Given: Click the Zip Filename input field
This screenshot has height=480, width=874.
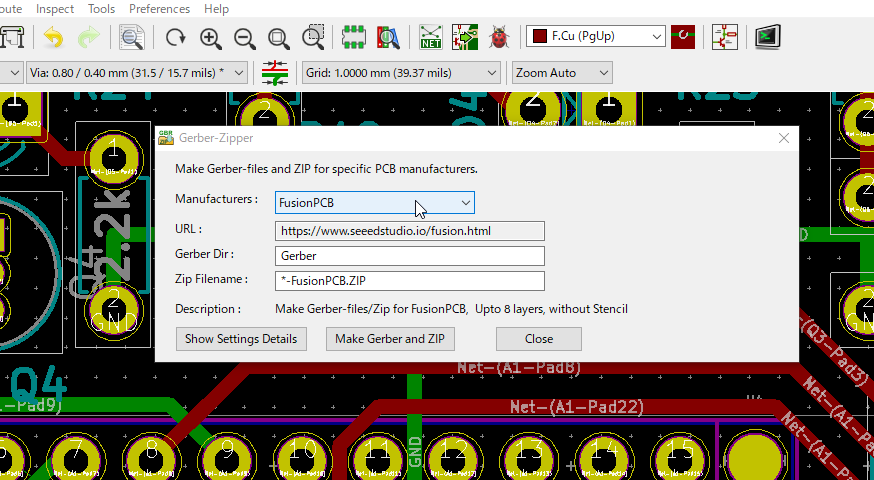Looking at the screenshot, I should point(410,281).
